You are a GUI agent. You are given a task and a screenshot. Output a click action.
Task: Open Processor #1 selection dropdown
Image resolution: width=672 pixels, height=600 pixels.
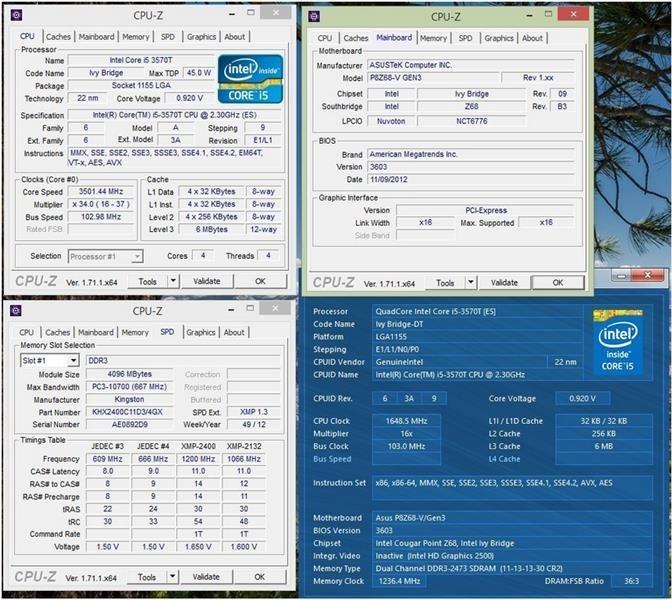(x=105, y=256)
